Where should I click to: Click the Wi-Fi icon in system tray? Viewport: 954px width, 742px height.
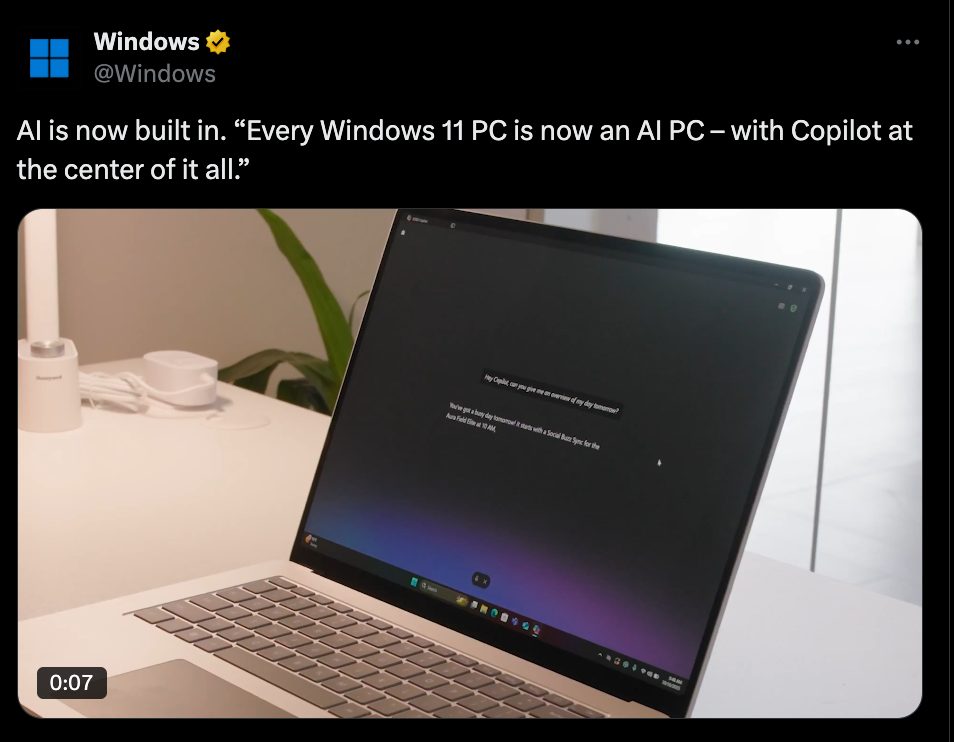643,671
